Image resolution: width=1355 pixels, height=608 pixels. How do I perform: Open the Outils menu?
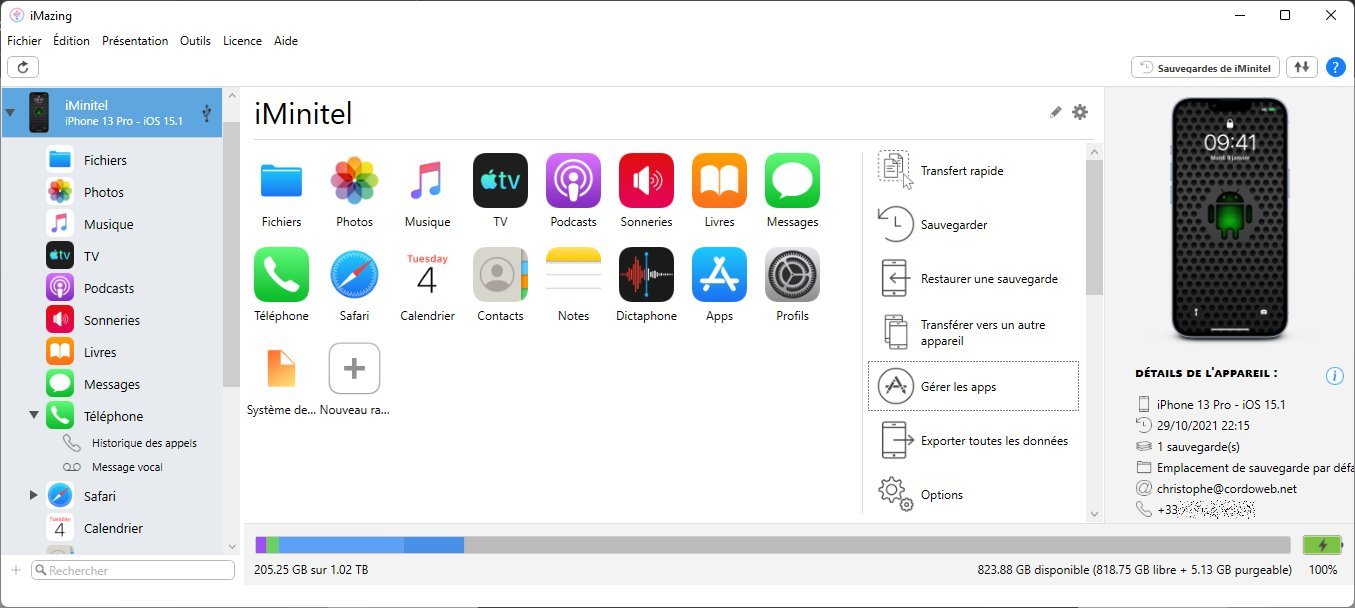[x=195, y=41]
